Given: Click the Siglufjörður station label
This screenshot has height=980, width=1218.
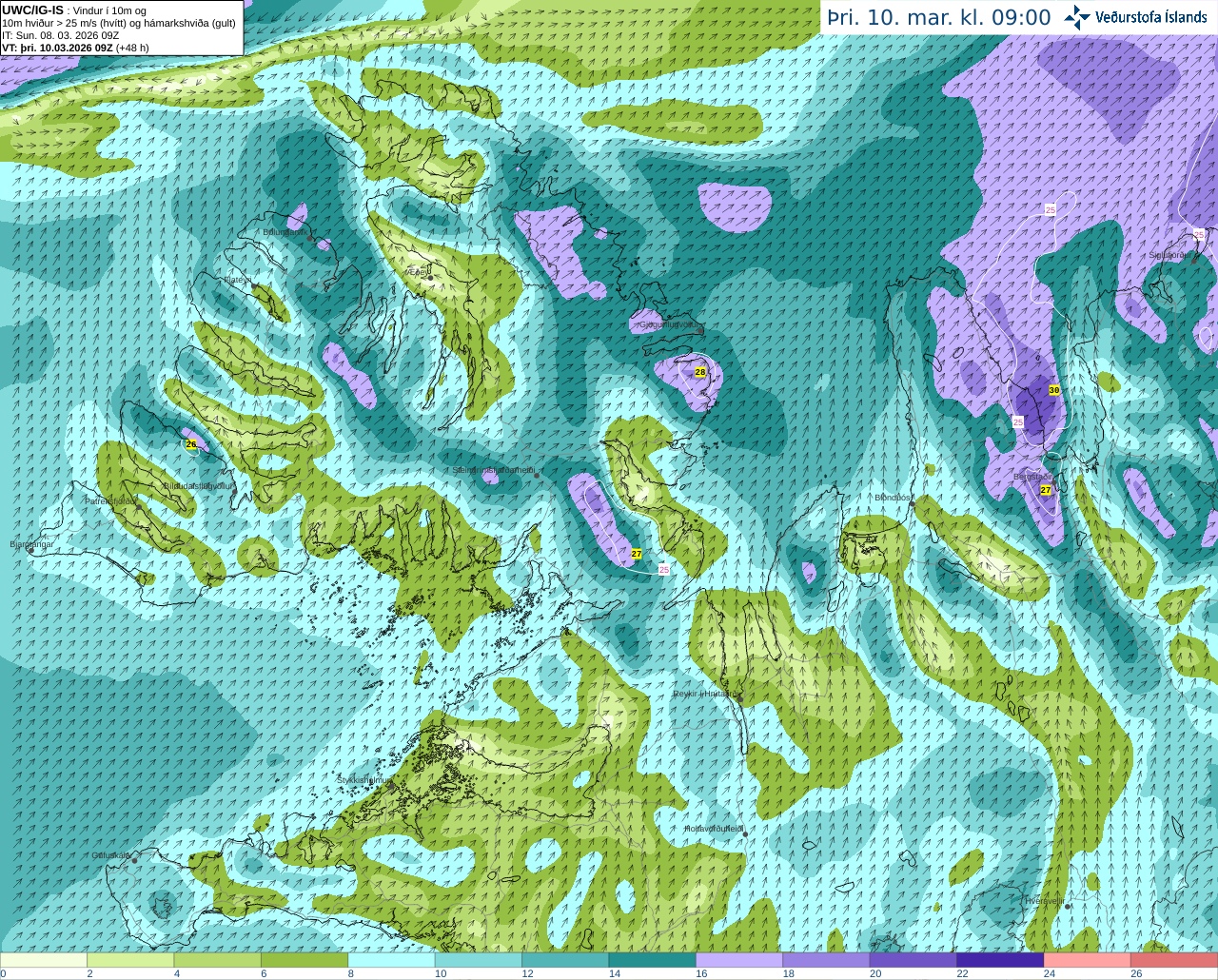Looking at the screenshot, I should (x=1170, y=255).
